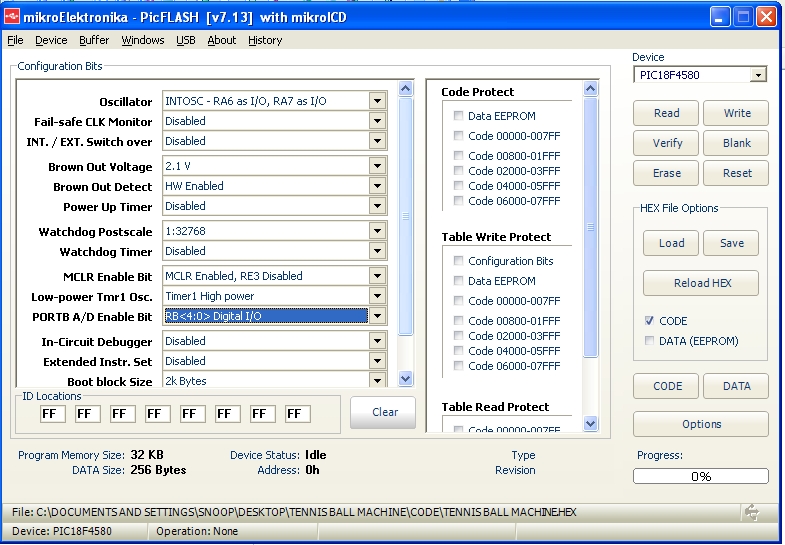This screenshot has width=785, height=545.
Task: Tick Table Write Protect Configuration Bits
Action: (458, 260)
